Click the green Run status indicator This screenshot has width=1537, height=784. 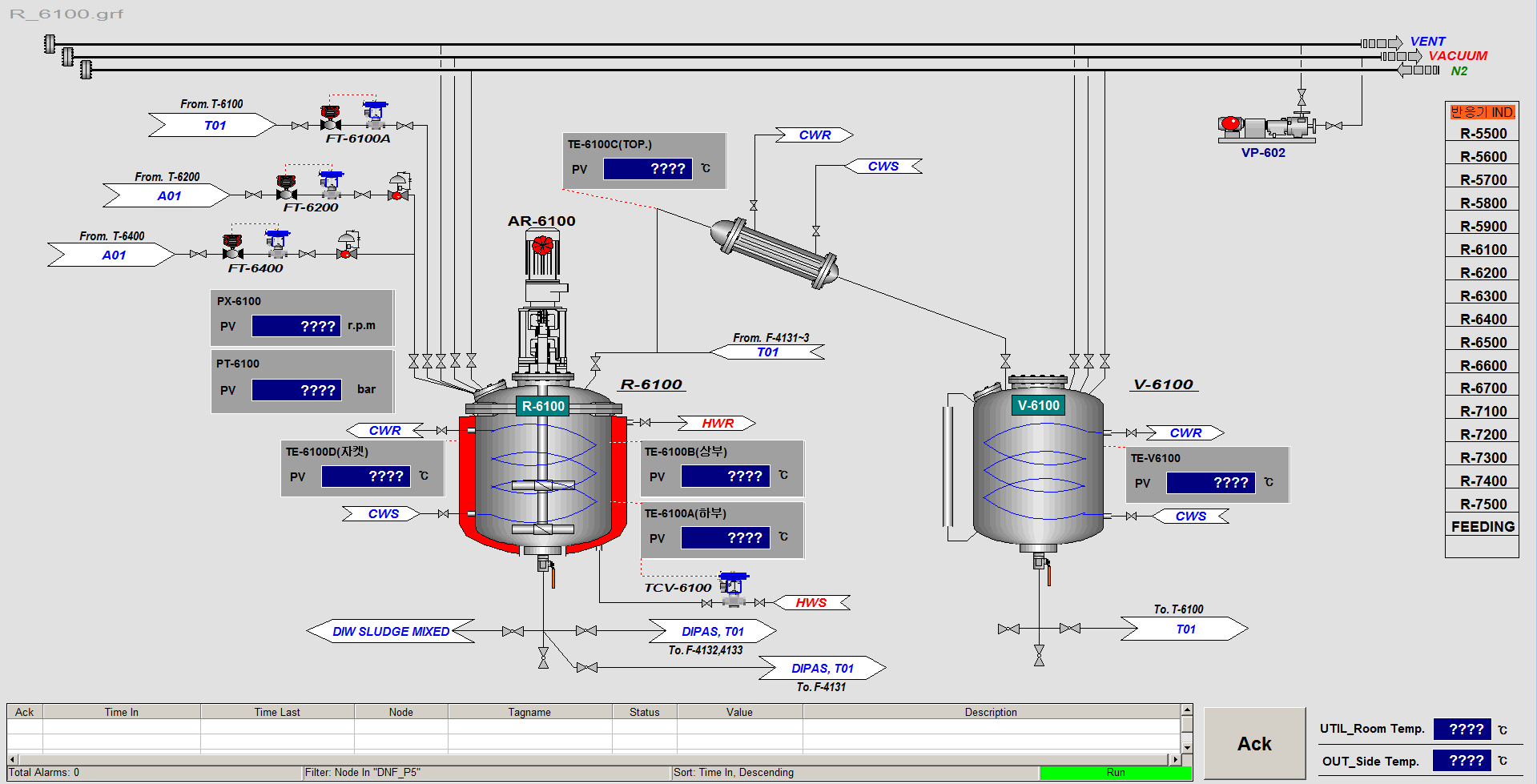[x=1115, y=773]
